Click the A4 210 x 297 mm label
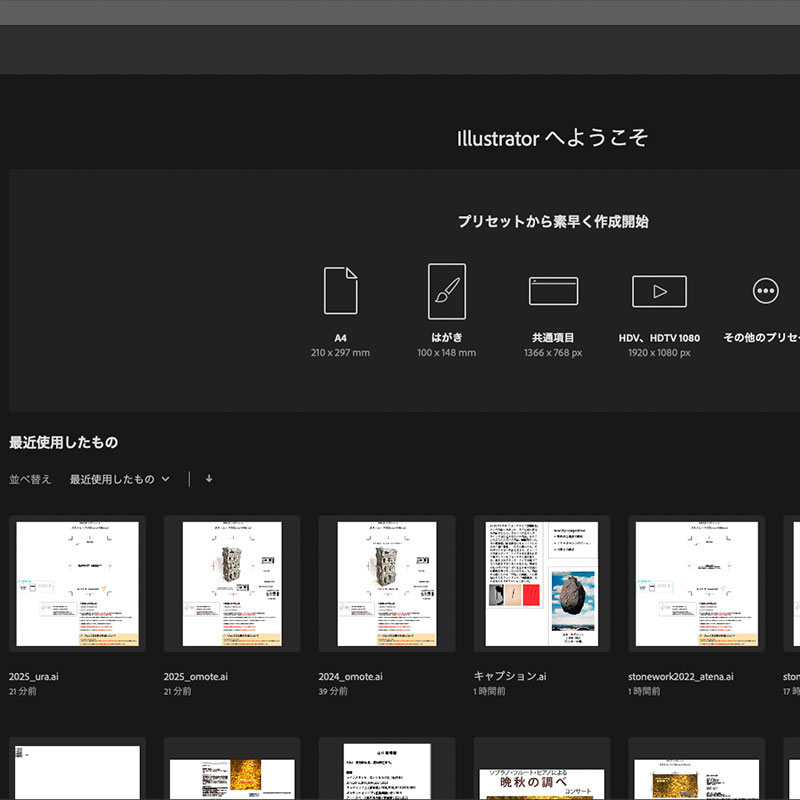The width and height of the screenshot is (800, 800). tap(340, 345)
